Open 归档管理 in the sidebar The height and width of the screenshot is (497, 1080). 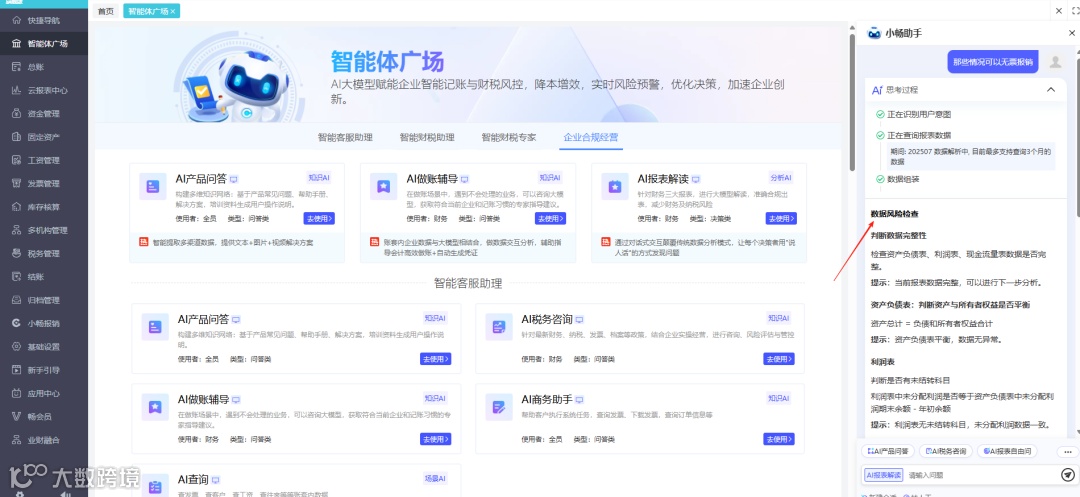tap(43, 300)
